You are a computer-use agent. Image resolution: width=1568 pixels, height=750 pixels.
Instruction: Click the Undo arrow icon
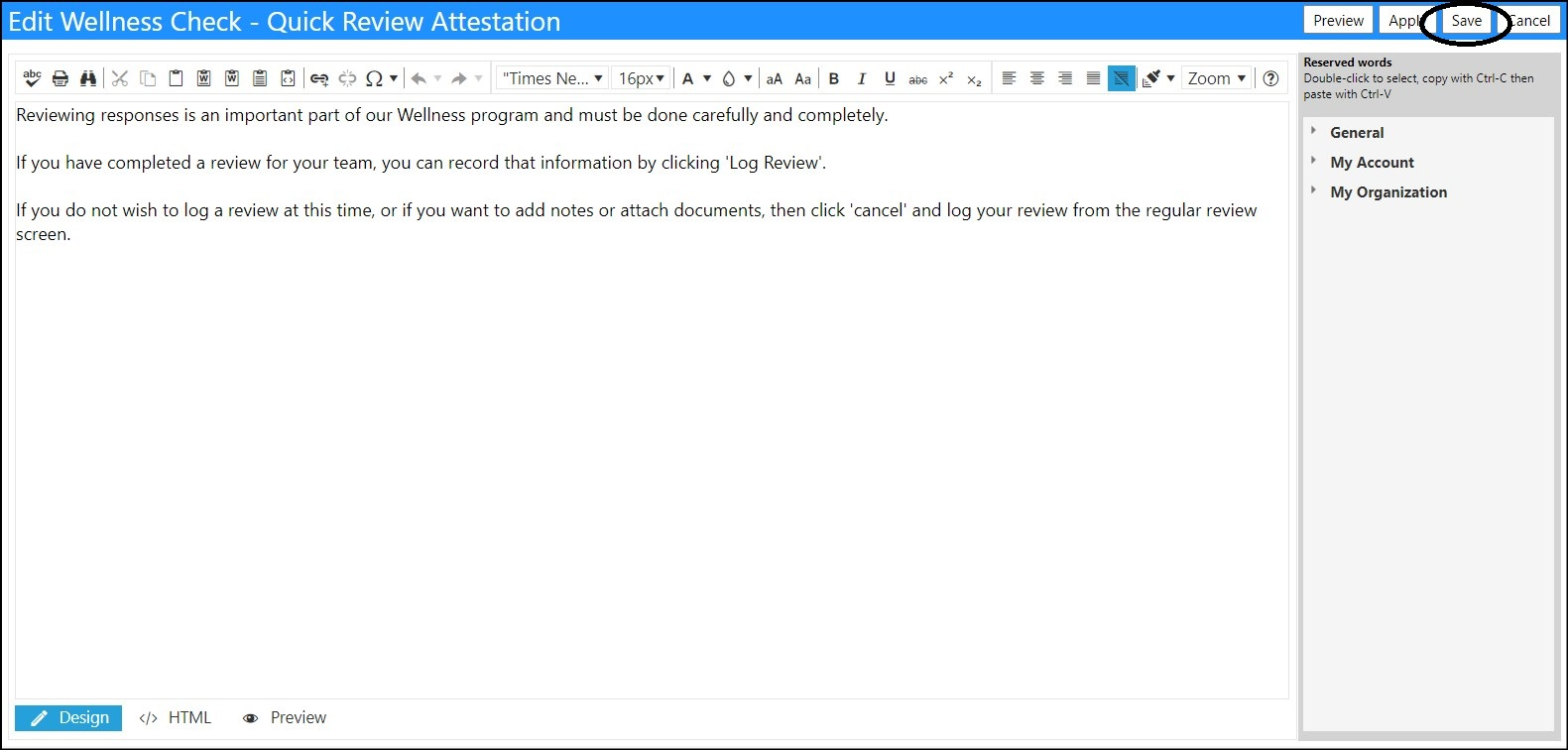[419, 78]
